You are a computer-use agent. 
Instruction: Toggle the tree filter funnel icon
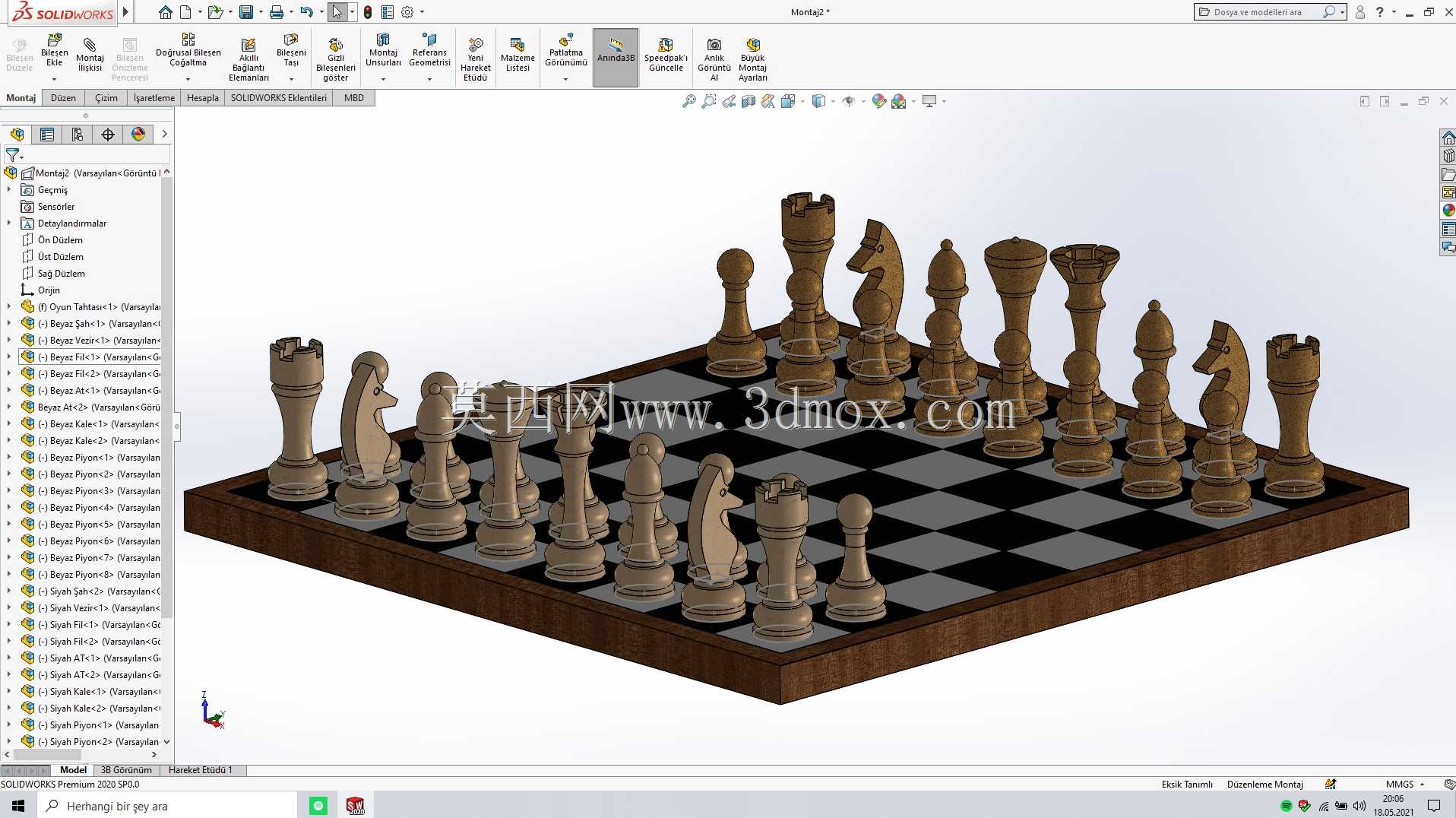point(14,155)
